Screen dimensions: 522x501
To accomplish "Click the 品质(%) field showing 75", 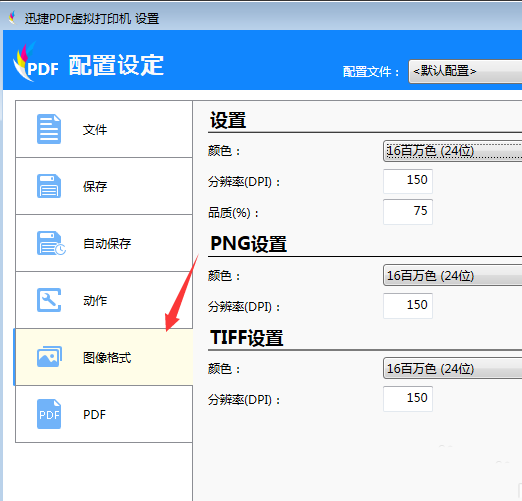I will pyautogui.click(x=408, y=212).
